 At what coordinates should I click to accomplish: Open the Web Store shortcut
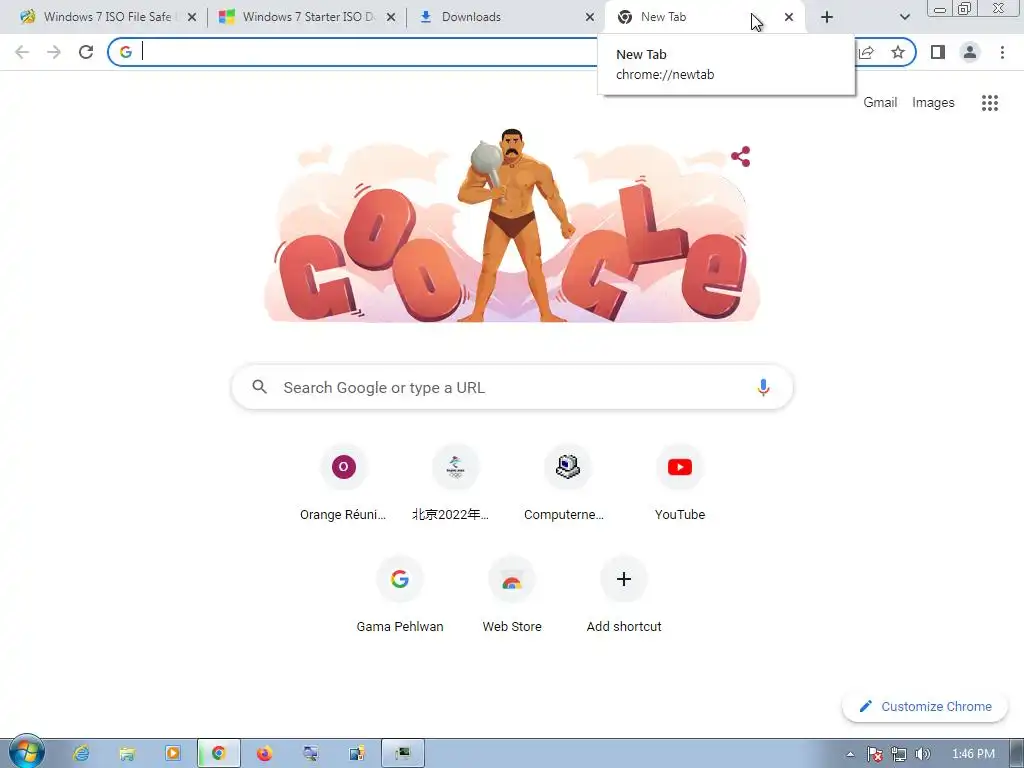tap(512, 595)
